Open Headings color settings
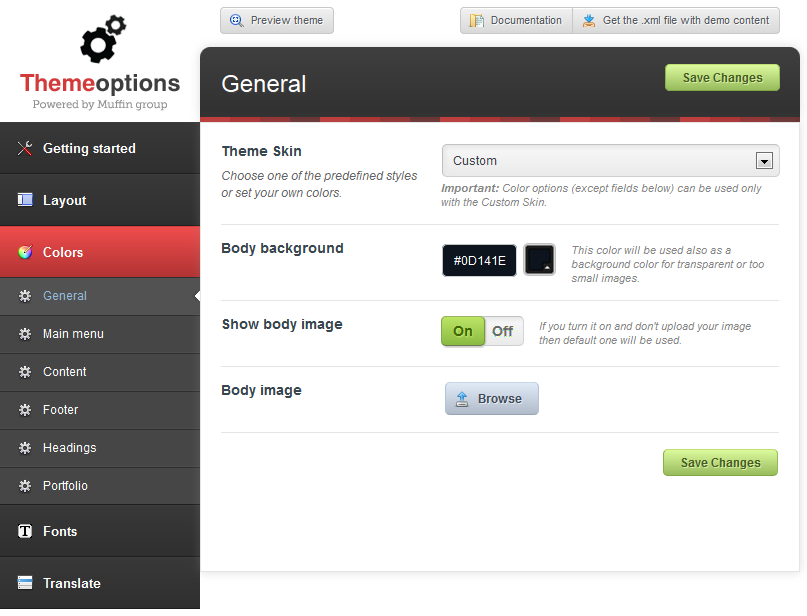This screenshot has width=807, height=616. (100, 448)
